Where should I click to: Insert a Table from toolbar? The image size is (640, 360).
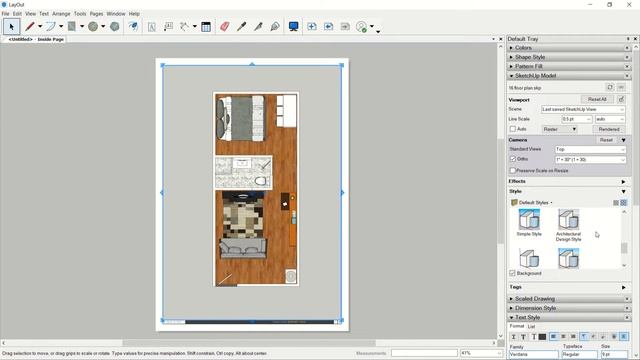[x=206, y=27]
